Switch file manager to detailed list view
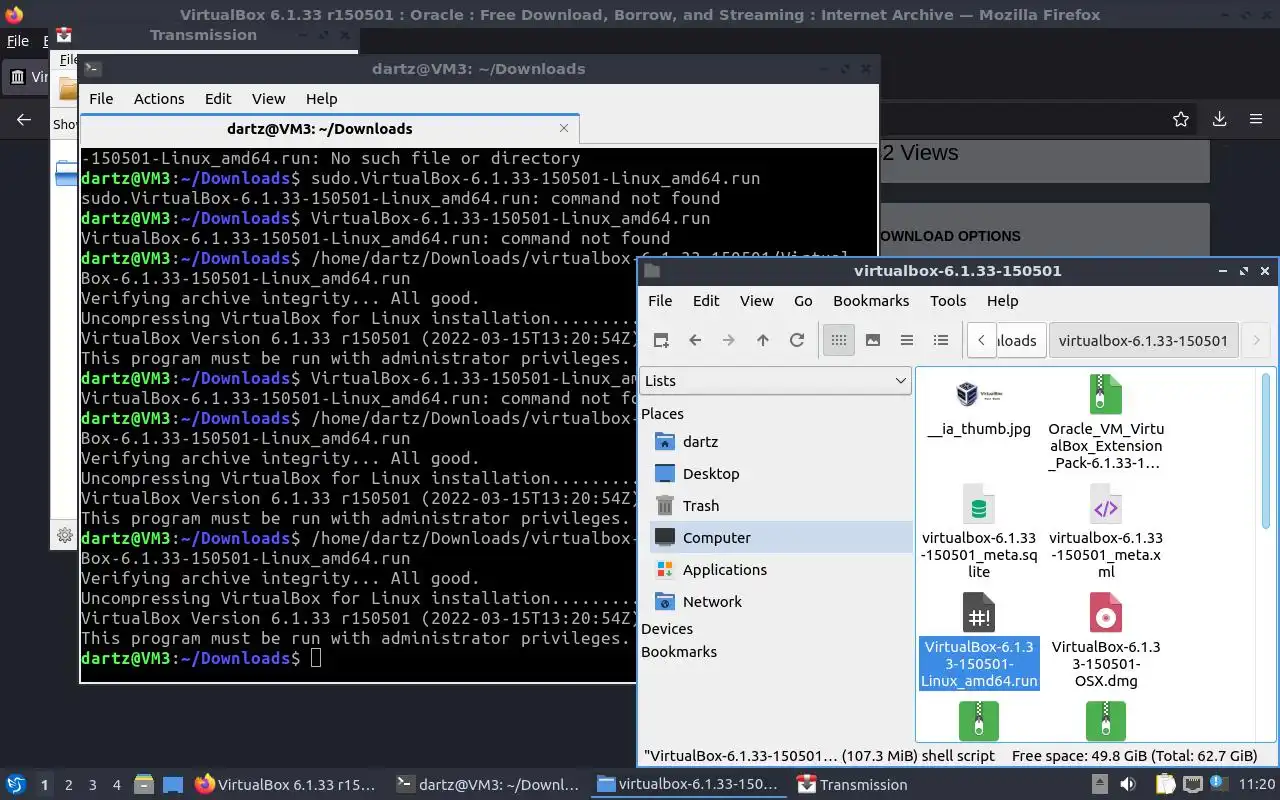 [x=941, y=340]
